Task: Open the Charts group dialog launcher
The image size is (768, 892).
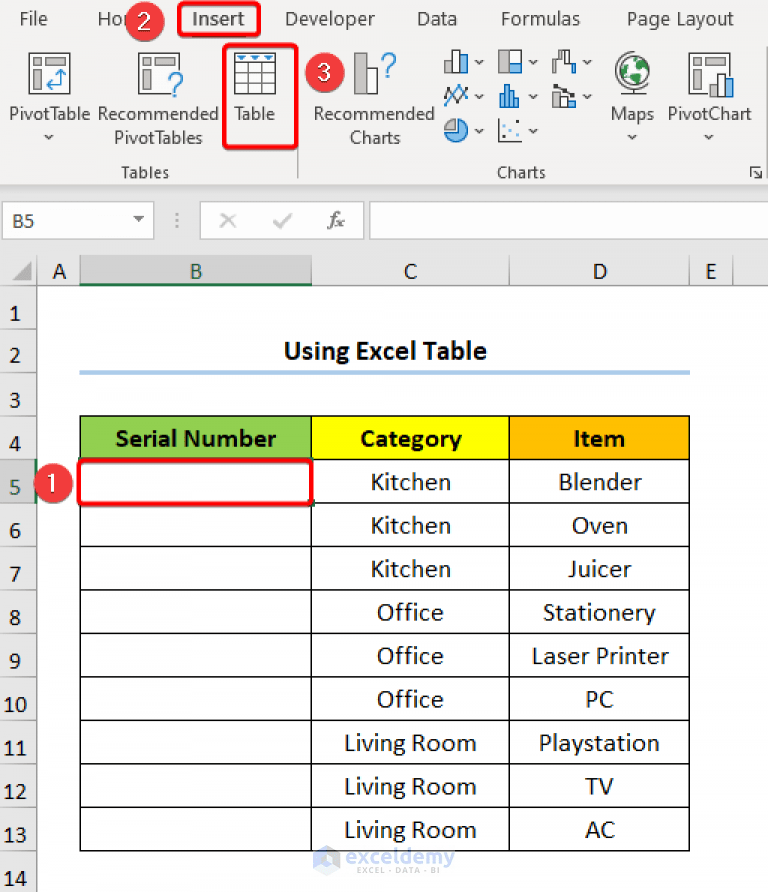Action: (x=755, y=172)
